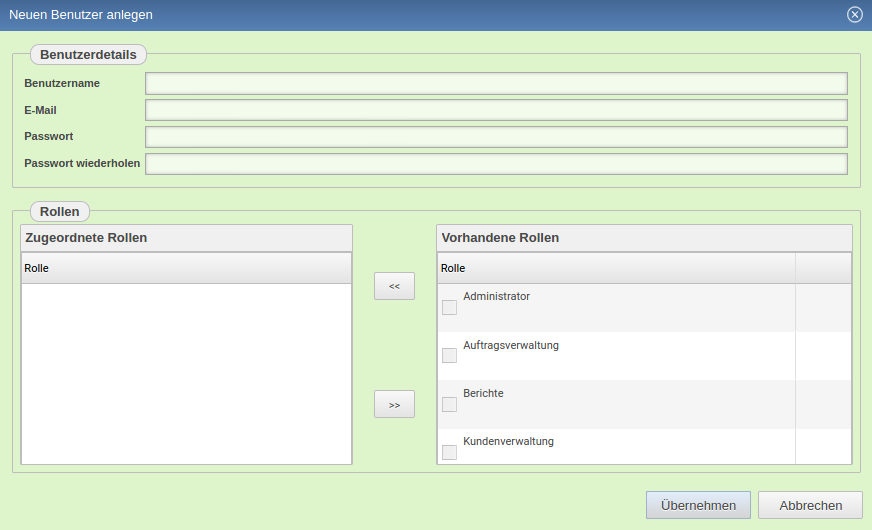Viewport: 872px width, 530px height.
Task: Click the Auftragsverwaltung role name
Action: point(511,346)
